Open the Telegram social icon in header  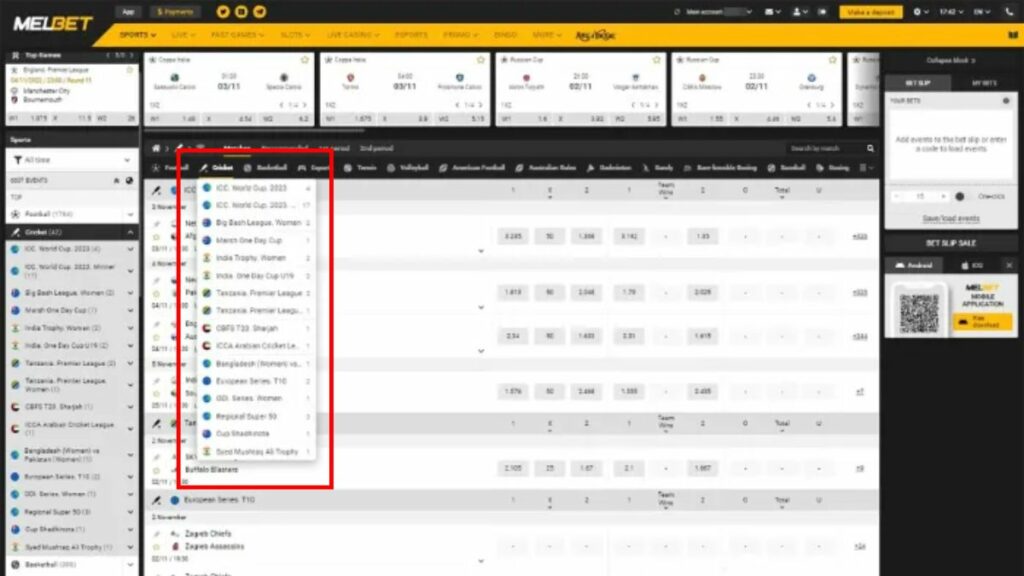click(259, 12)
